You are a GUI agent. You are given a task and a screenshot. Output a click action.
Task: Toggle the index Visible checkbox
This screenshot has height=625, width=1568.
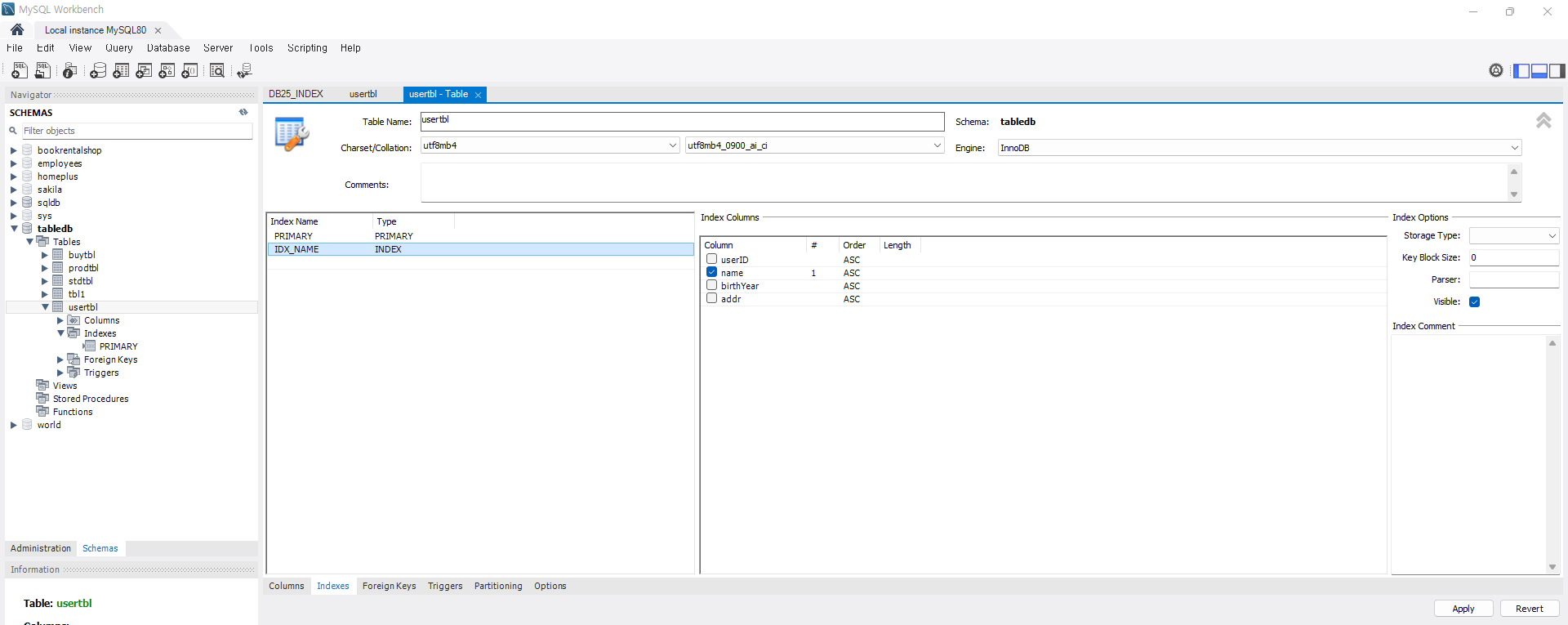point(1475,301)
